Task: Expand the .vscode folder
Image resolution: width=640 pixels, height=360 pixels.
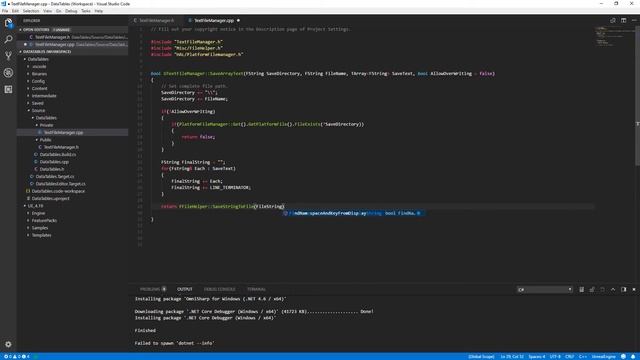Action: point(29,67)
